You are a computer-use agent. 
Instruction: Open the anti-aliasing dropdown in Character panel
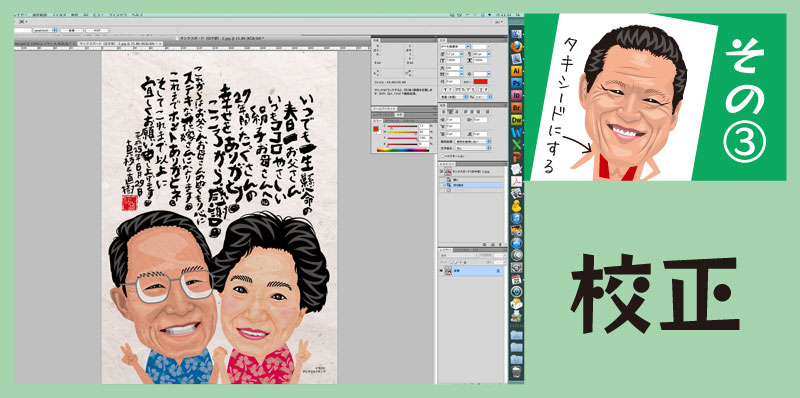click(x=484, y=97)
